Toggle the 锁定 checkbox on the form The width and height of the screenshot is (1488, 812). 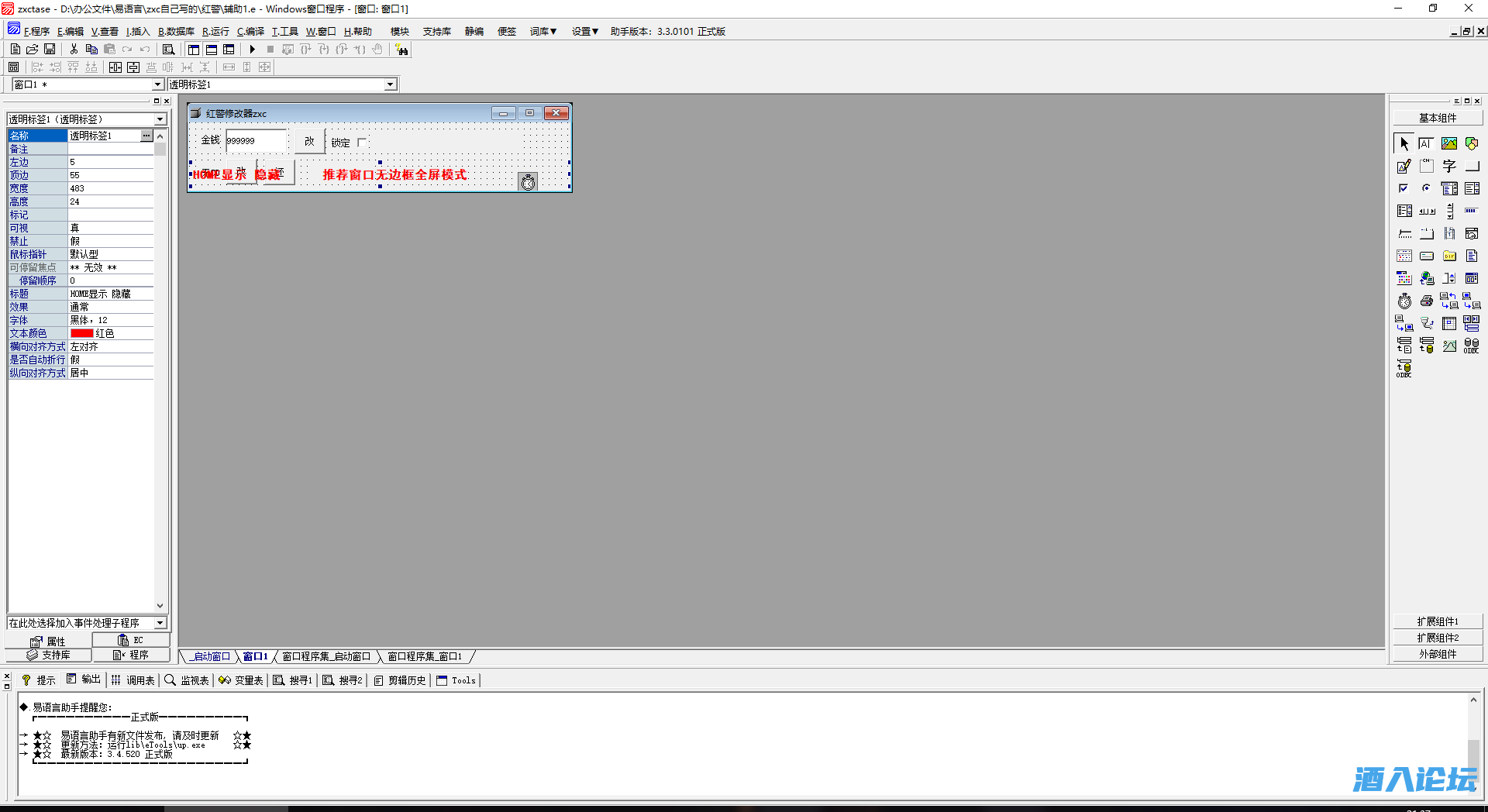click(362, 143)
